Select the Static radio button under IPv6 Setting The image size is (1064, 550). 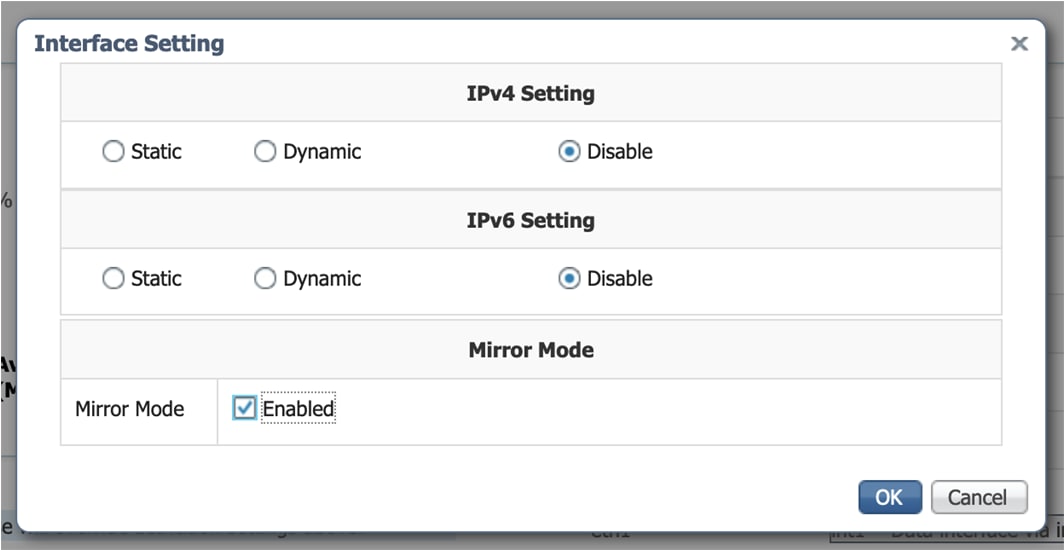point(113,279)
